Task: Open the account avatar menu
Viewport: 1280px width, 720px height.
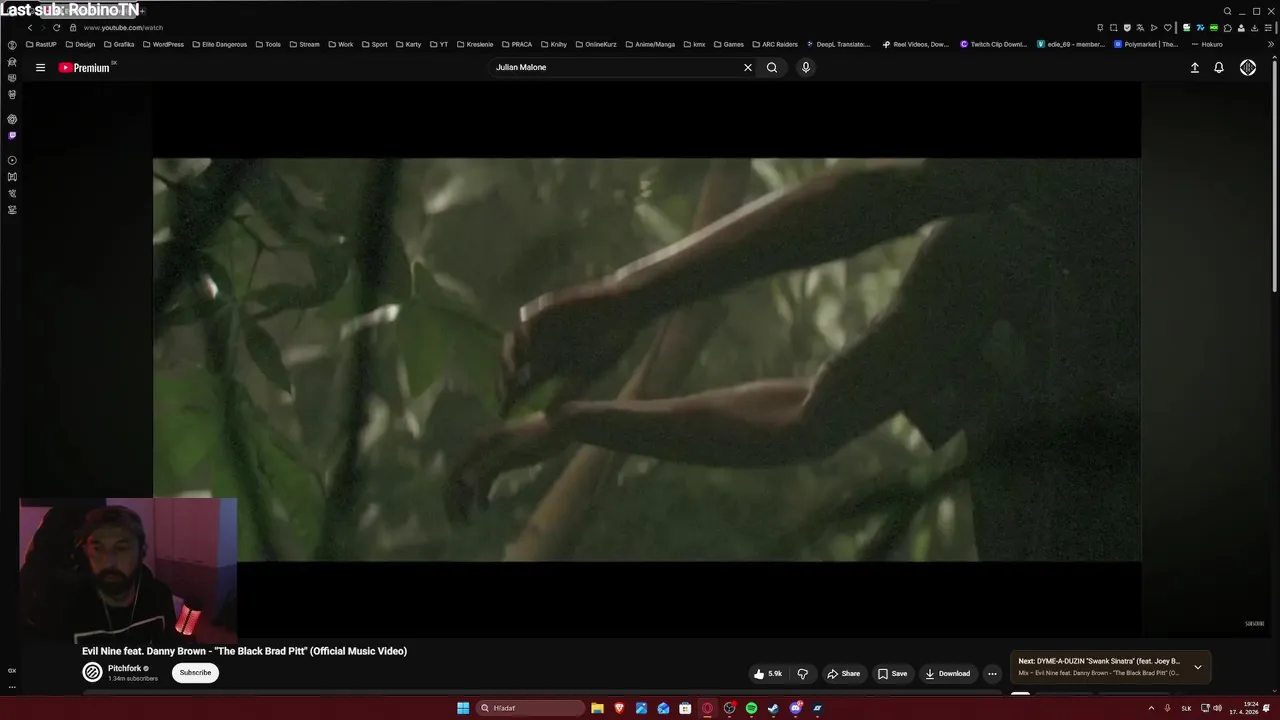Action: pos(1248,67)
